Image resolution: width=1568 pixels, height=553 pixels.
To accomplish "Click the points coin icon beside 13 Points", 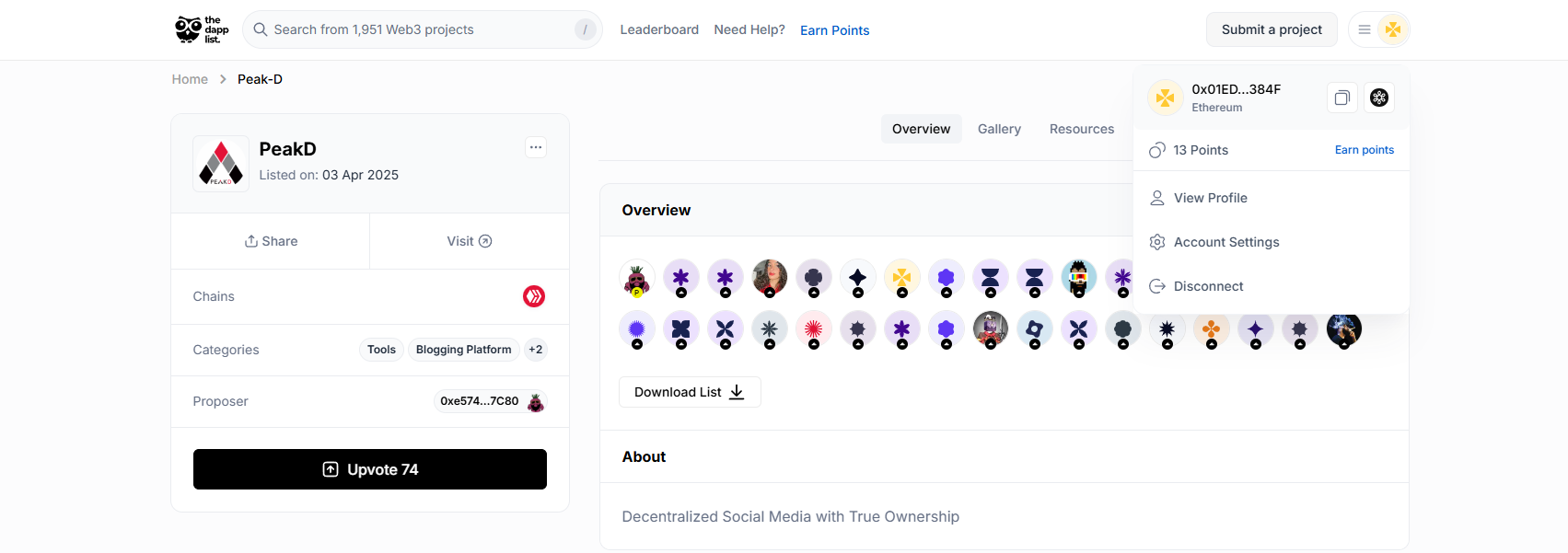I will click(x=1157, y=150).
